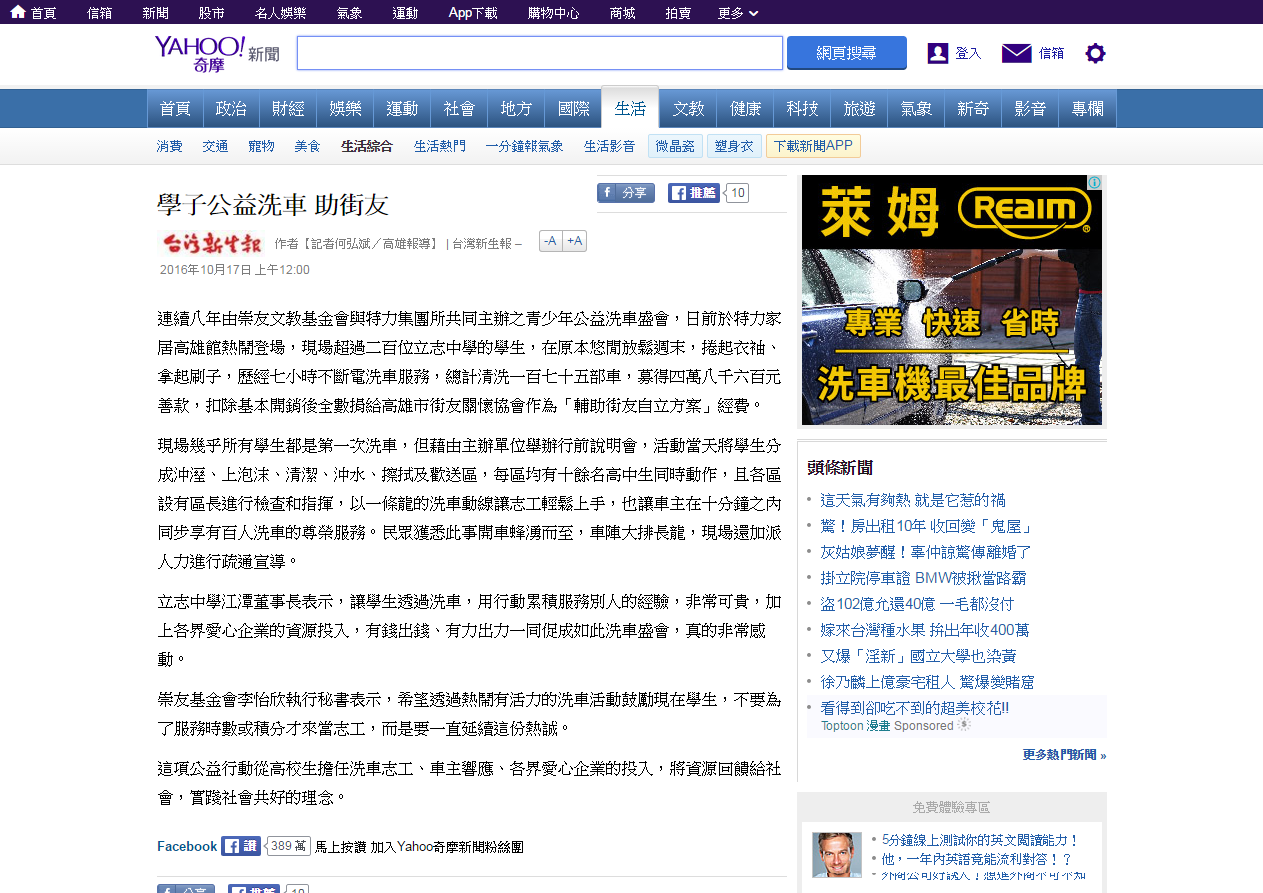Select the 地方 news tab
This screenshot has width=1263, height=893.
[516, 109]
